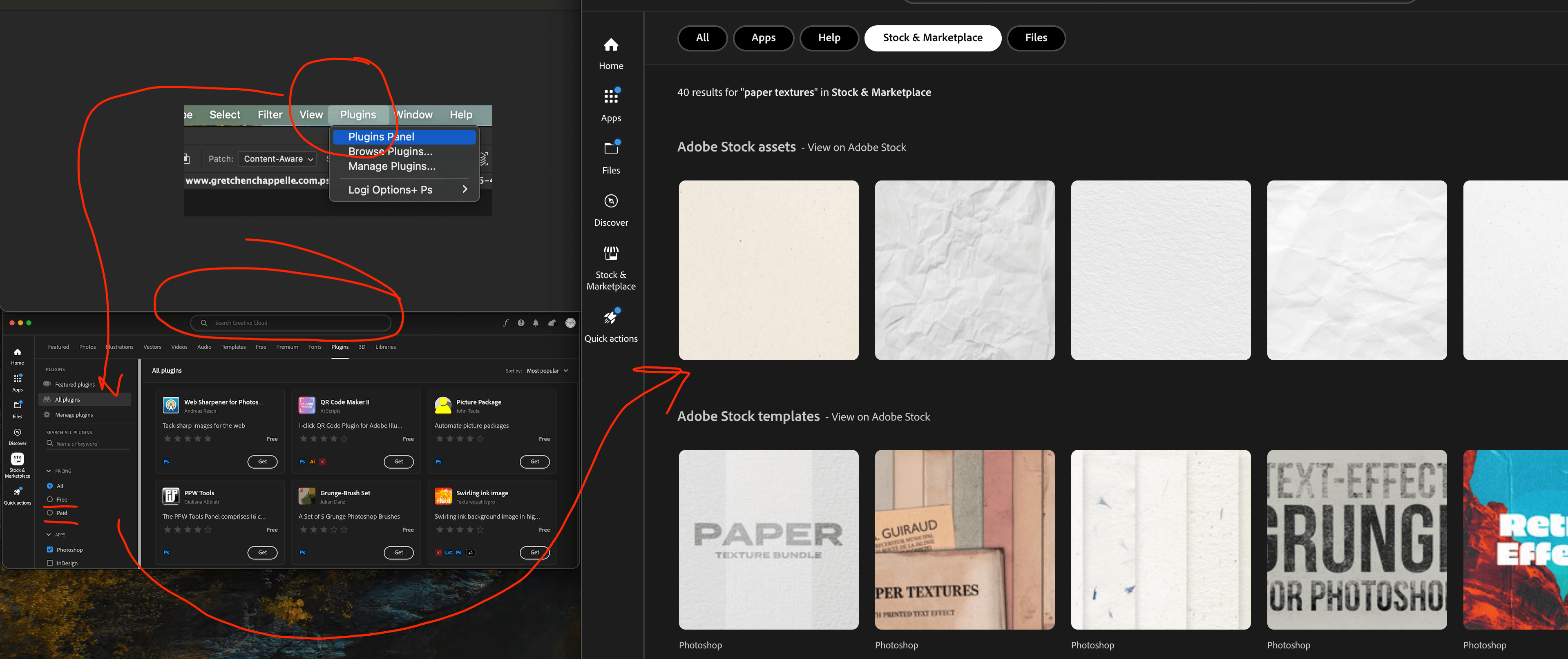Image resolution: width=1568 pixels, height=659 pixels.
Task: Open Files in the large Creative Cloud sidebar
Action: [x=610, y=158]
